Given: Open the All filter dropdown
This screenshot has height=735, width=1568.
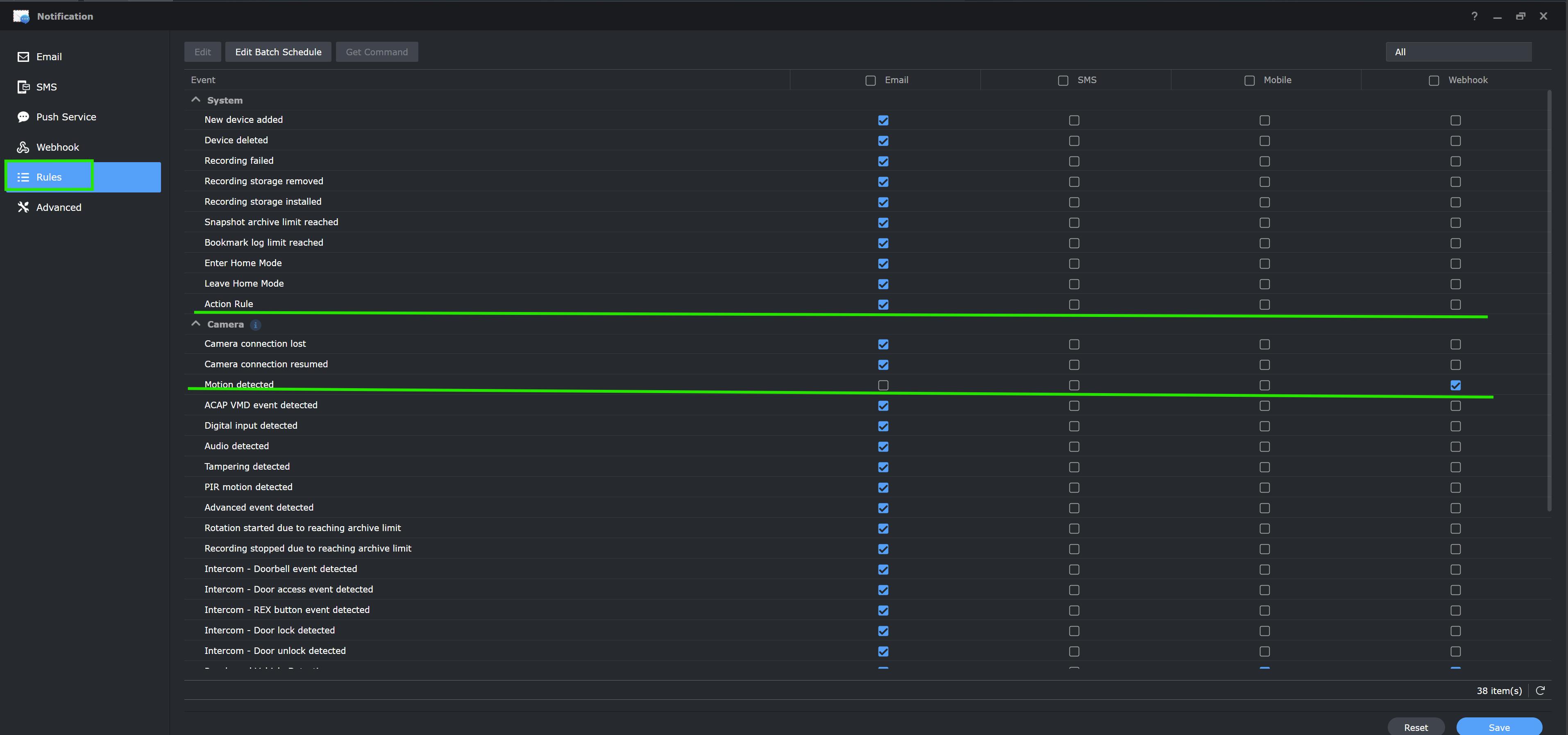Looking at the screenshot, I should tap(1459, 52).
